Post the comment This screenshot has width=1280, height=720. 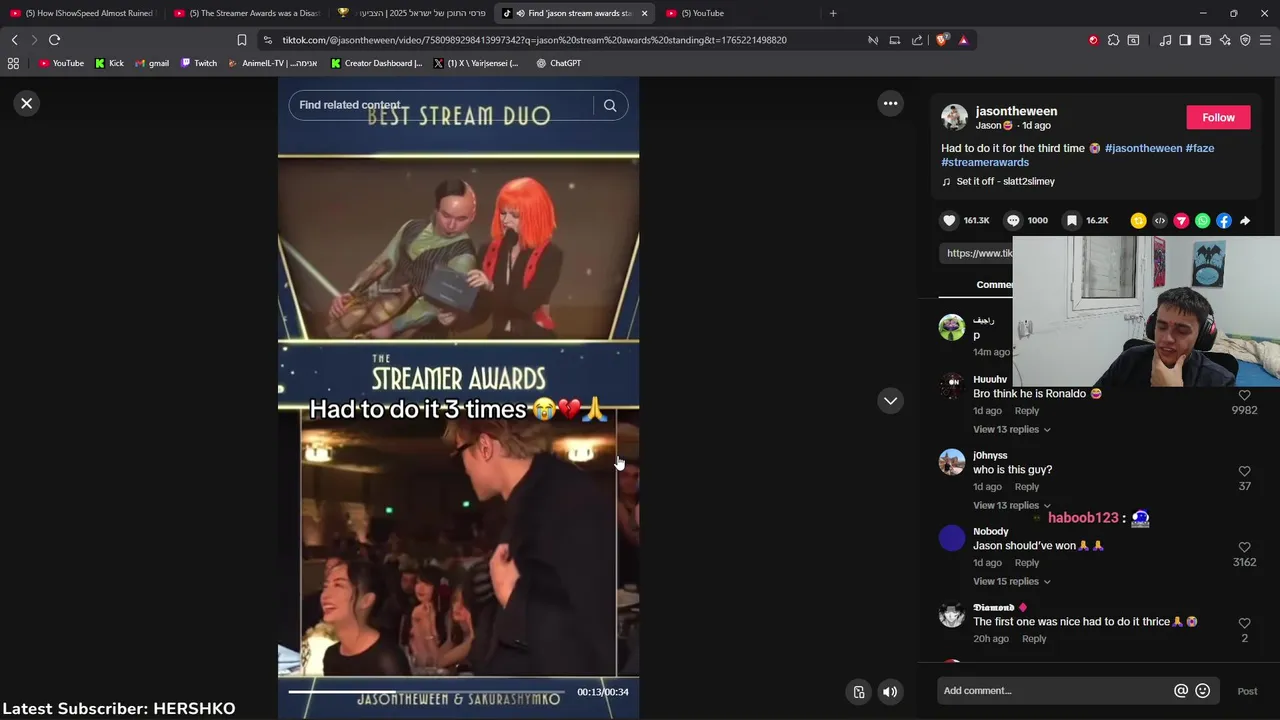1247,691
